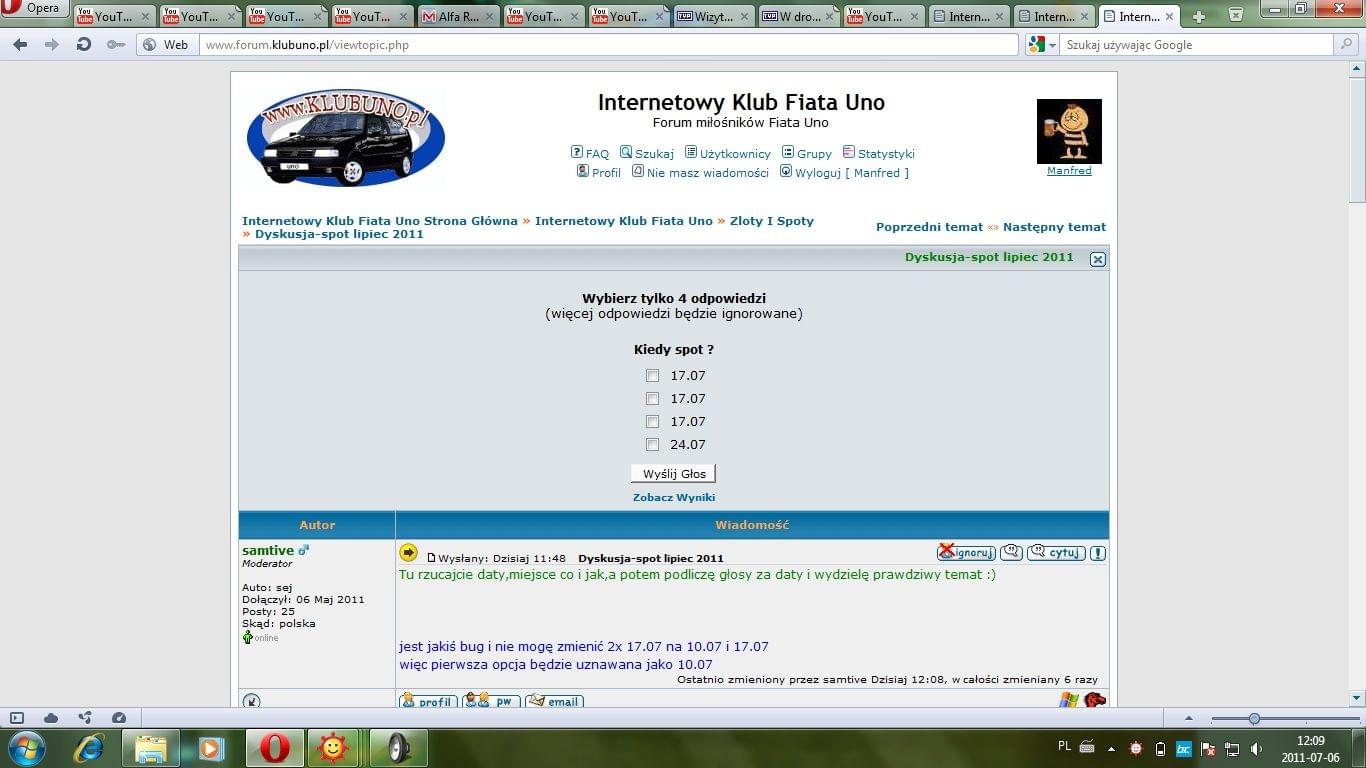
Task: Open a new tab with the plus button
Action: [1199, 17]
